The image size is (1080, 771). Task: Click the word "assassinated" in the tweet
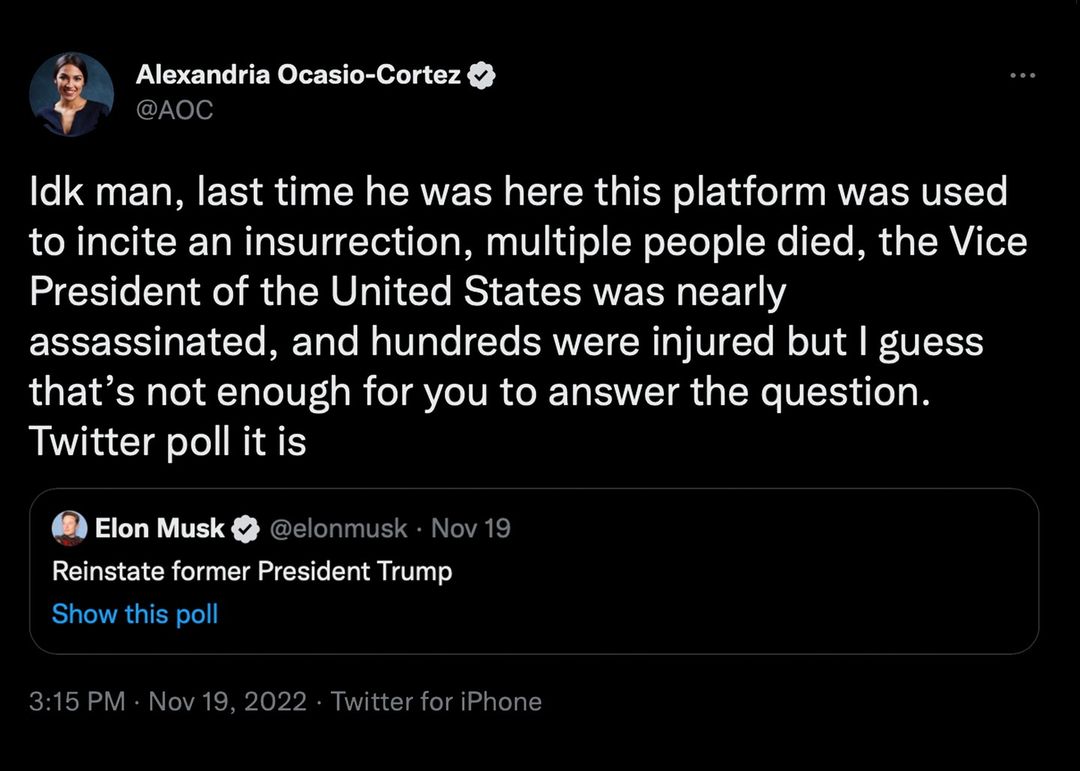pos(145,342)
